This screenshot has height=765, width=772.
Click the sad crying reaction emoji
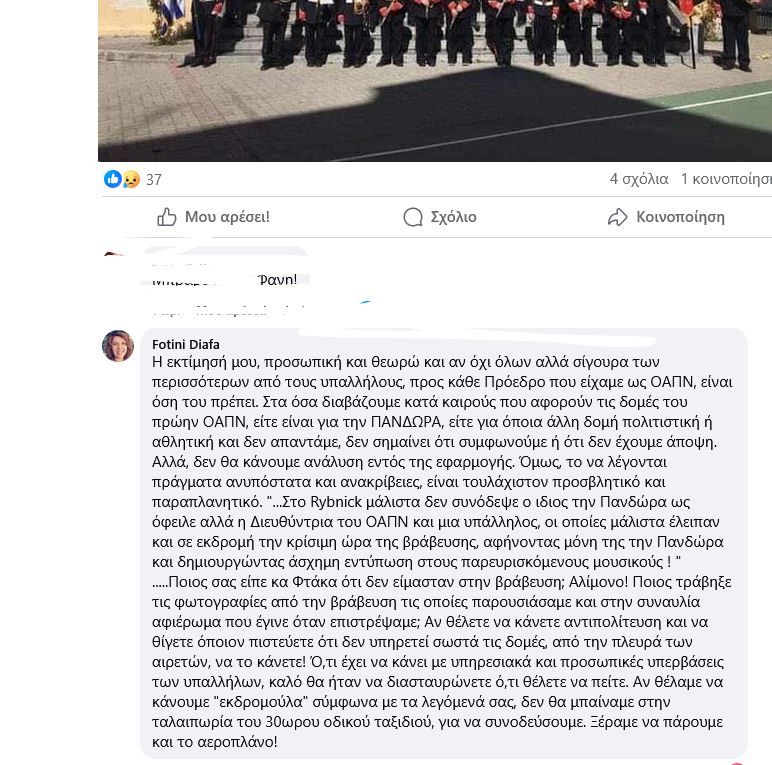click(x=131, y=179)
